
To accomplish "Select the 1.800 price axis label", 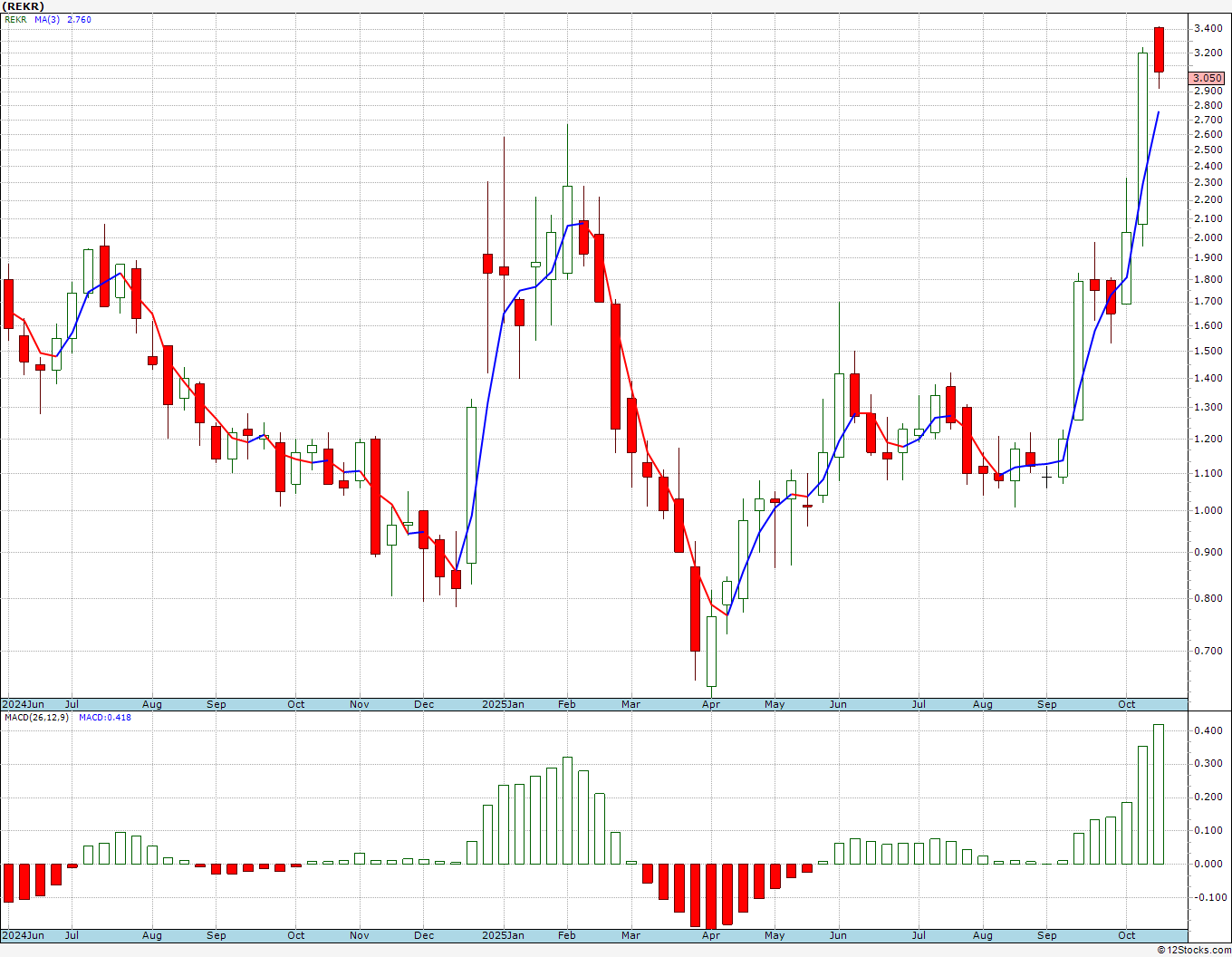I will pyautogui.click(x=1208, y=279).
